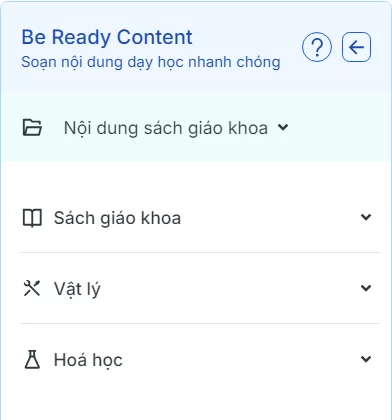Viewport: 392px width, 420px height.
Task: Click the empty space in the Vật lý row
Action: pyautogui.click(x=230, y=288)
